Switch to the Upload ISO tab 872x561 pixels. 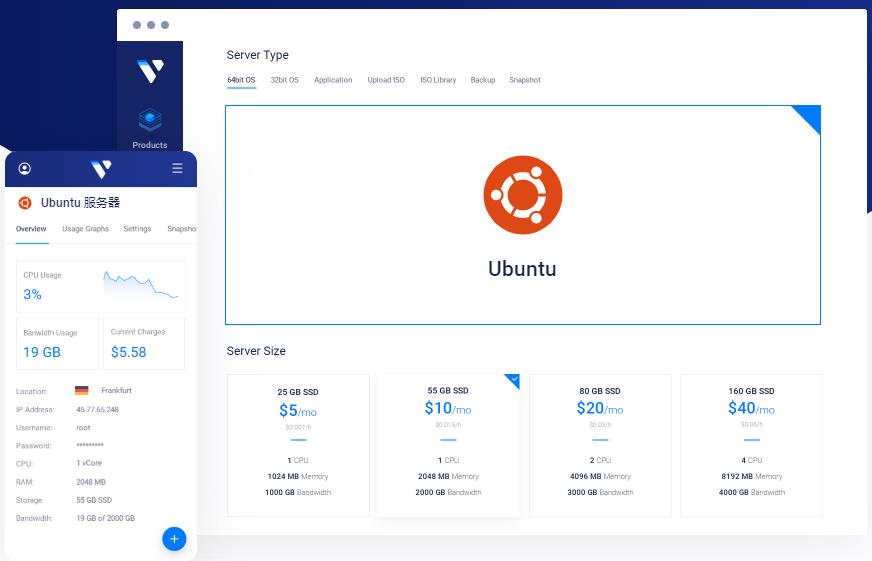click(386, 80)
